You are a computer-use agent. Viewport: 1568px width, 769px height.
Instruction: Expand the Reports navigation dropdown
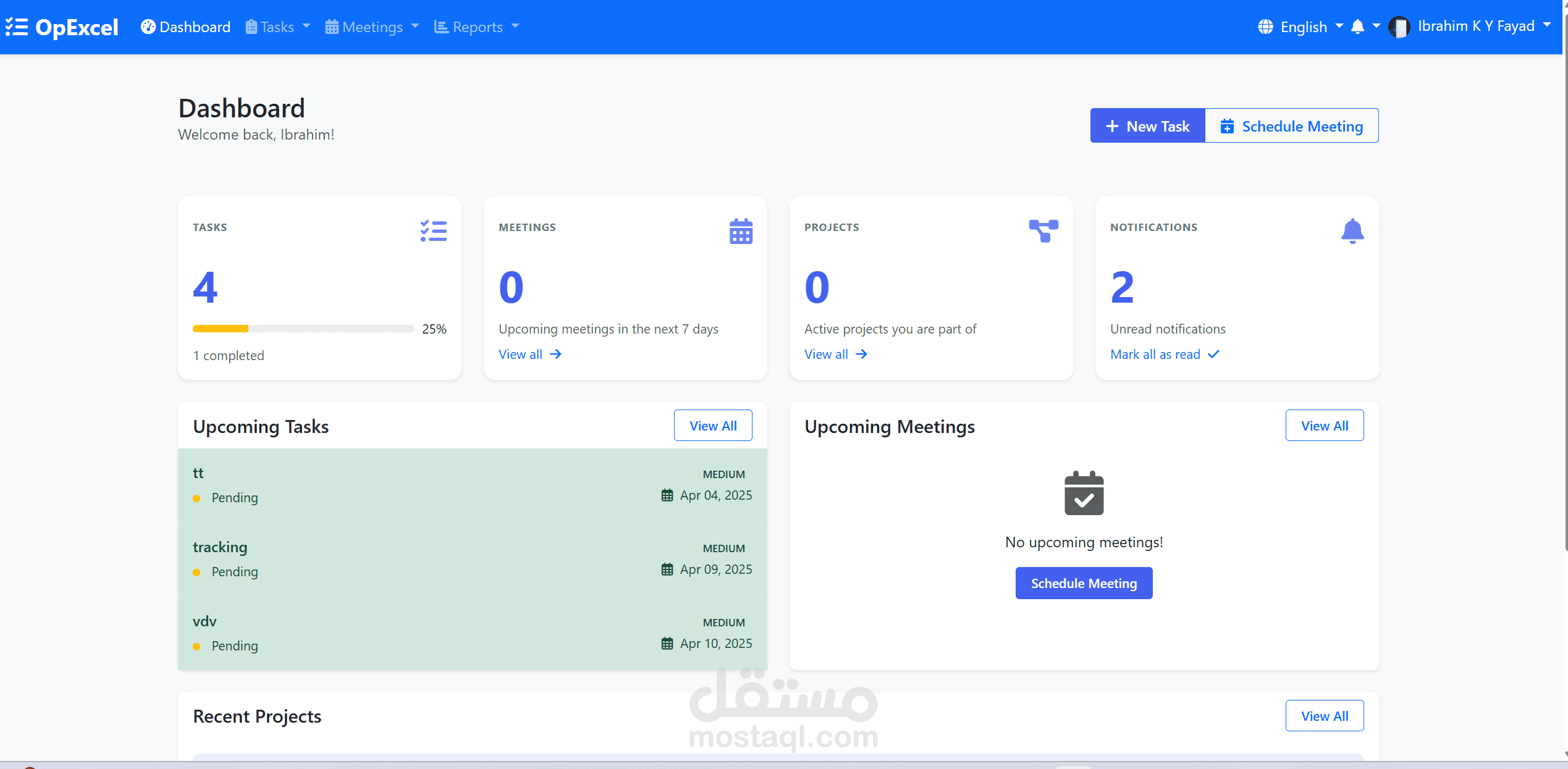[476, 27]
